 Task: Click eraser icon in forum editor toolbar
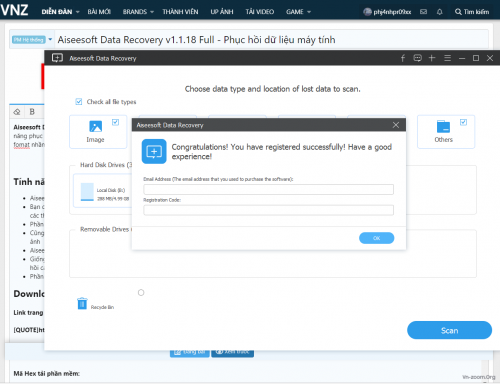[17, 112]
